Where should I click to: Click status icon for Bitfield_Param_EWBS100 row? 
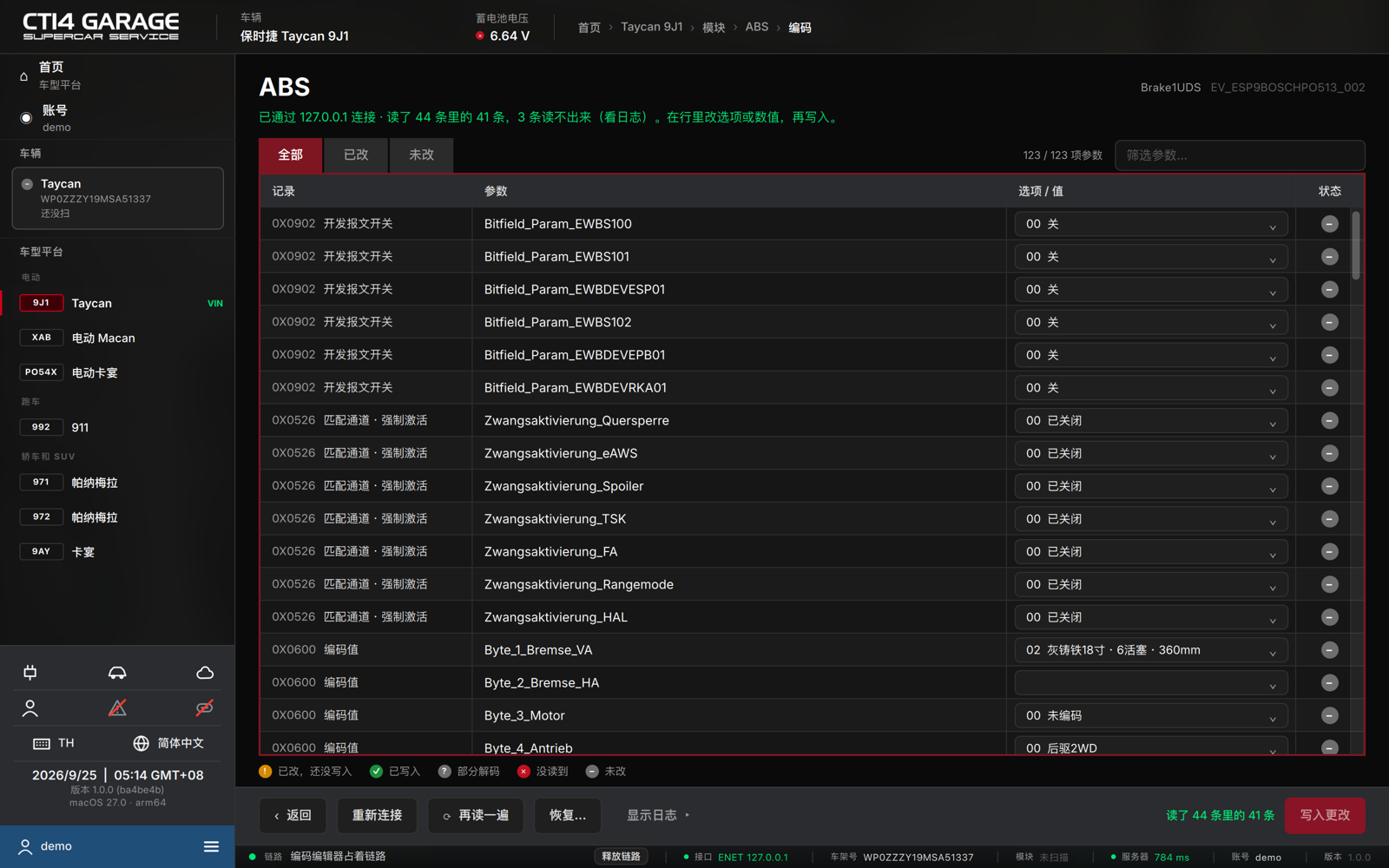1329,224
